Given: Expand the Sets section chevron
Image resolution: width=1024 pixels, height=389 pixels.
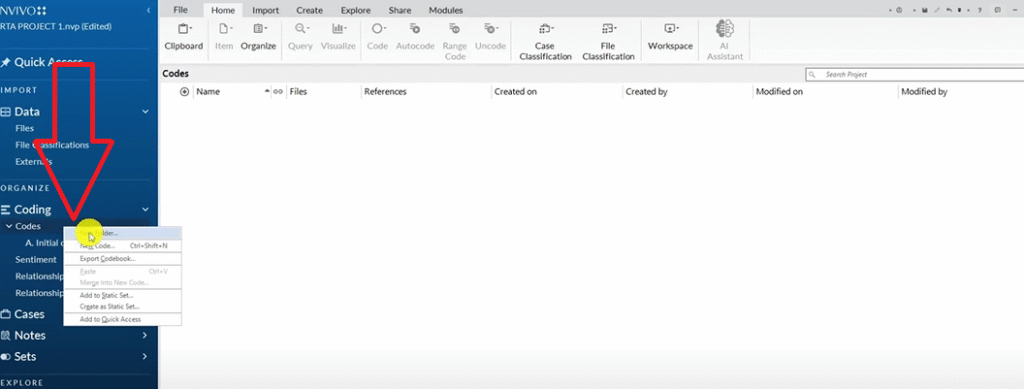Looking at the screenshot, I should point(145,357).
